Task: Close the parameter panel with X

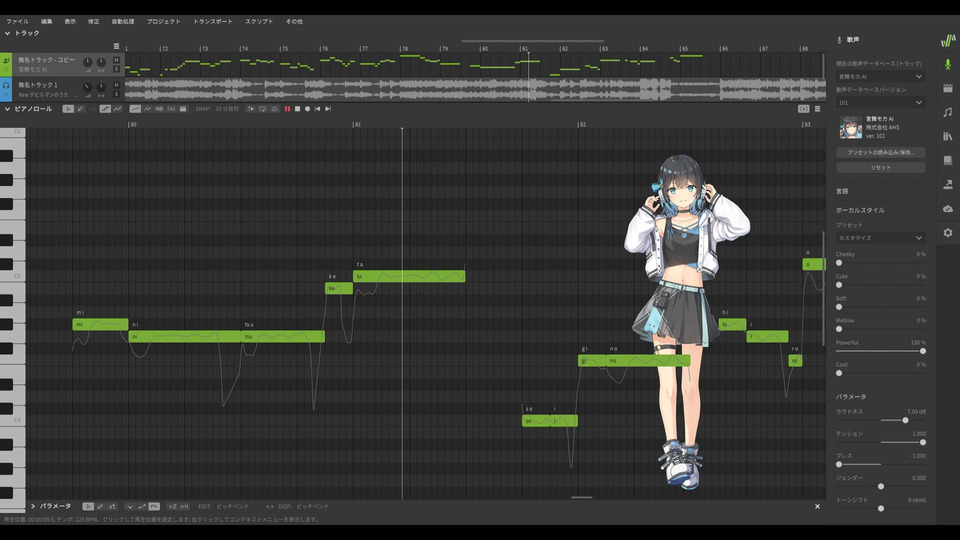Action: [817, 506]
